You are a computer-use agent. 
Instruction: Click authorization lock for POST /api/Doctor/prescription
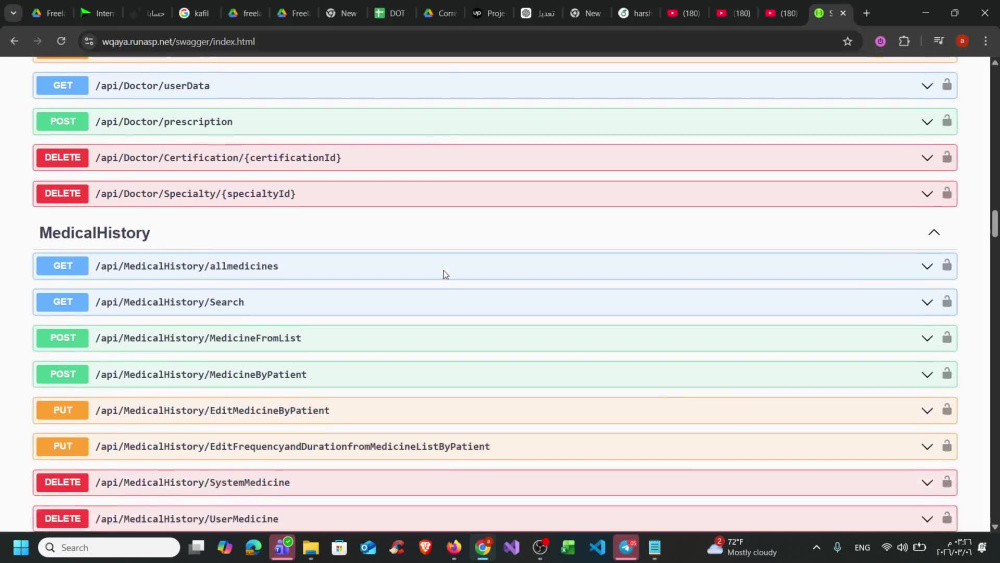pyautogui.click(x=946, y=121)
